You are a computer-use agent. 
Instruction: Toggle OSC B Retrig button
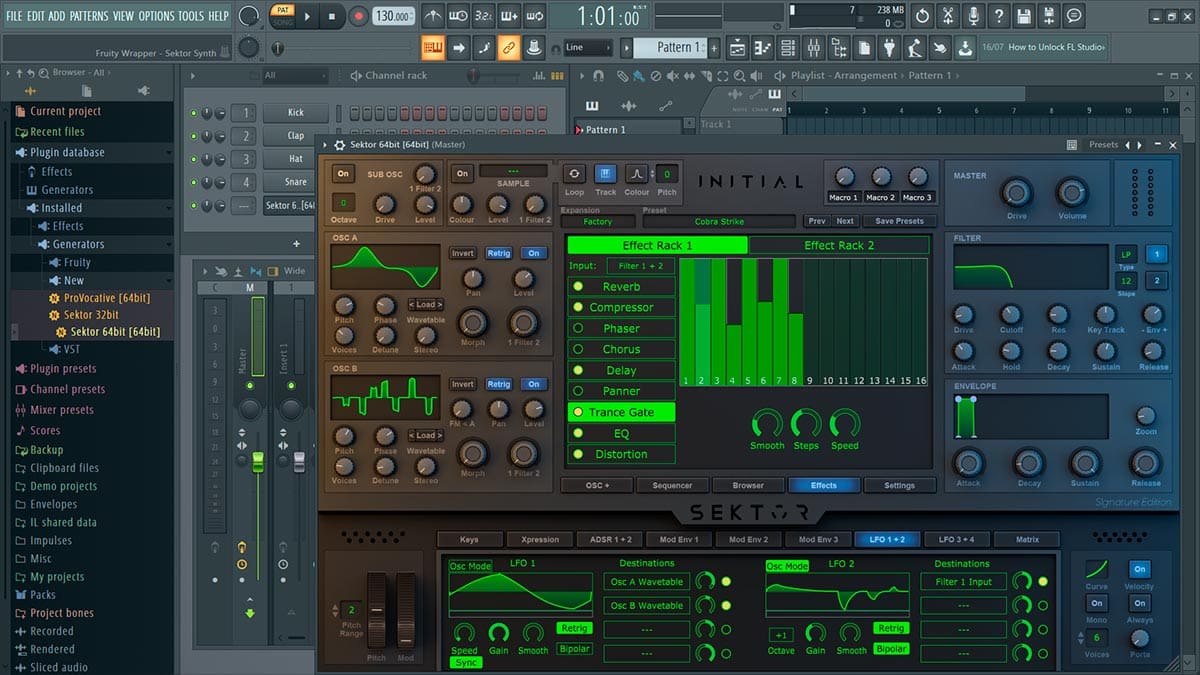498,384
